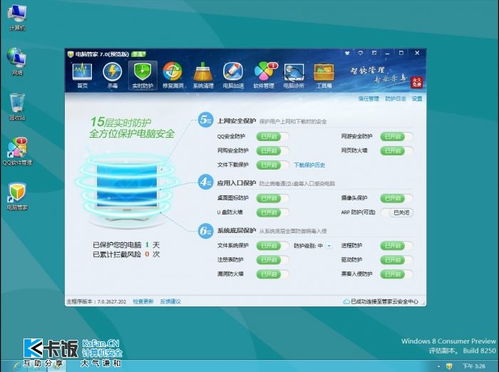
Task: Open the 修复漏洞 vulnerability repair icon
Action: click(173, 75)
